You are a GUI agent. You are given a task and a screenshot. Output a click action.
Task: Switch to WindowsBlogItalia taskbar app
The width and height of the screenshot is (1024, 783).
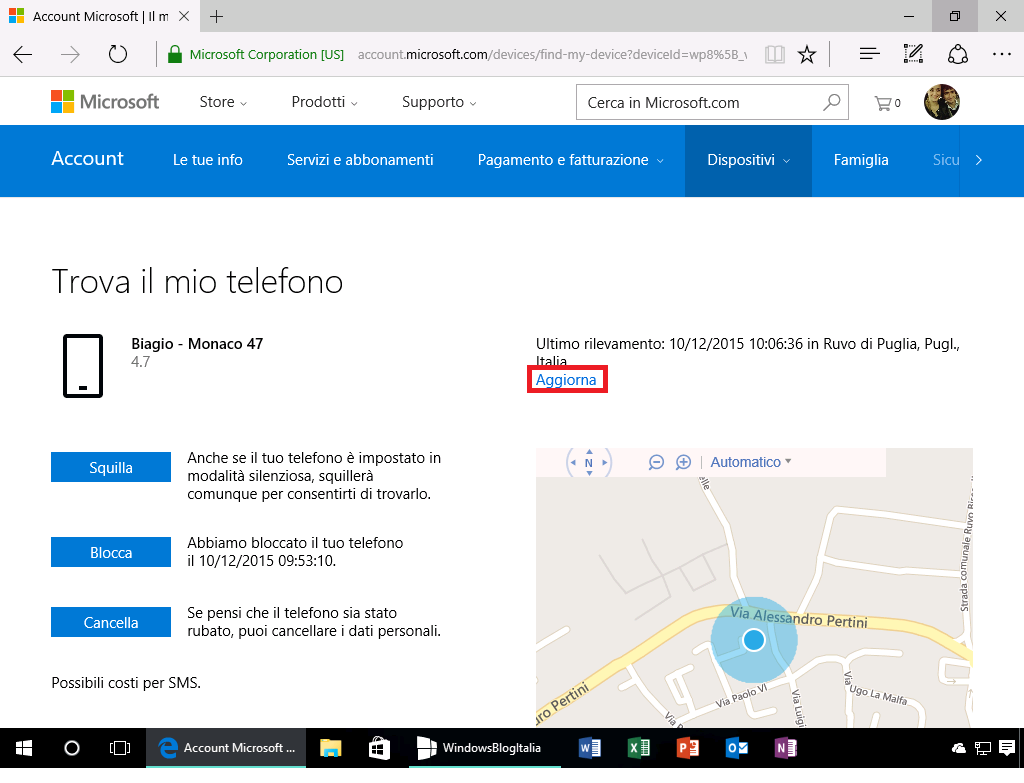[485, 748]
